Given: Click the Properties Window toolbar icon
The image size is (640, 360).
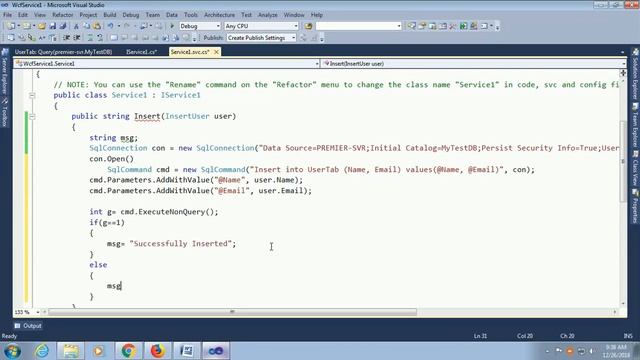Looking at the screenshot, I should pos(422,26).
